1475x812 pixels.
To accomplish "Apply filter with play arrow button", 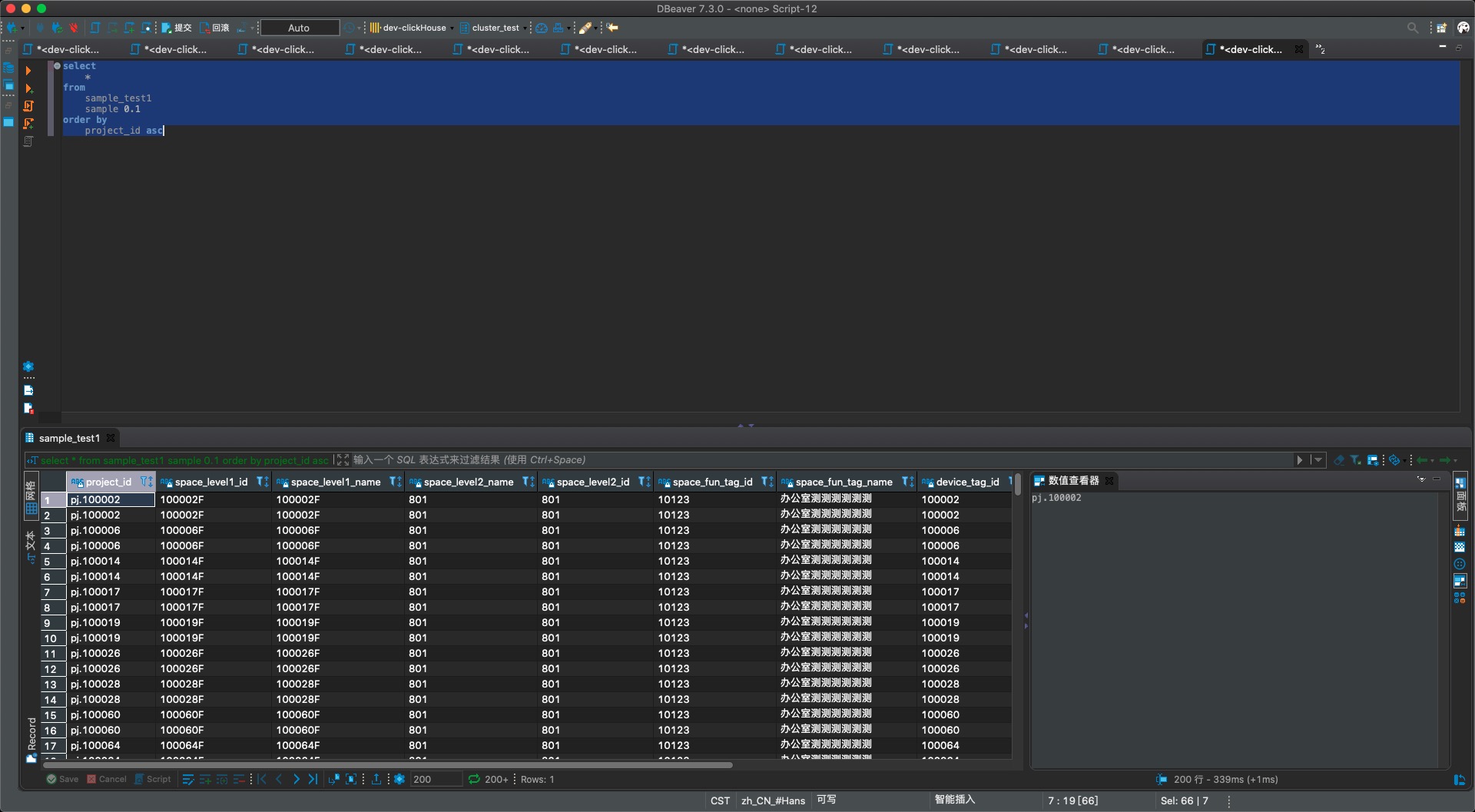I will click(1300, 460).
